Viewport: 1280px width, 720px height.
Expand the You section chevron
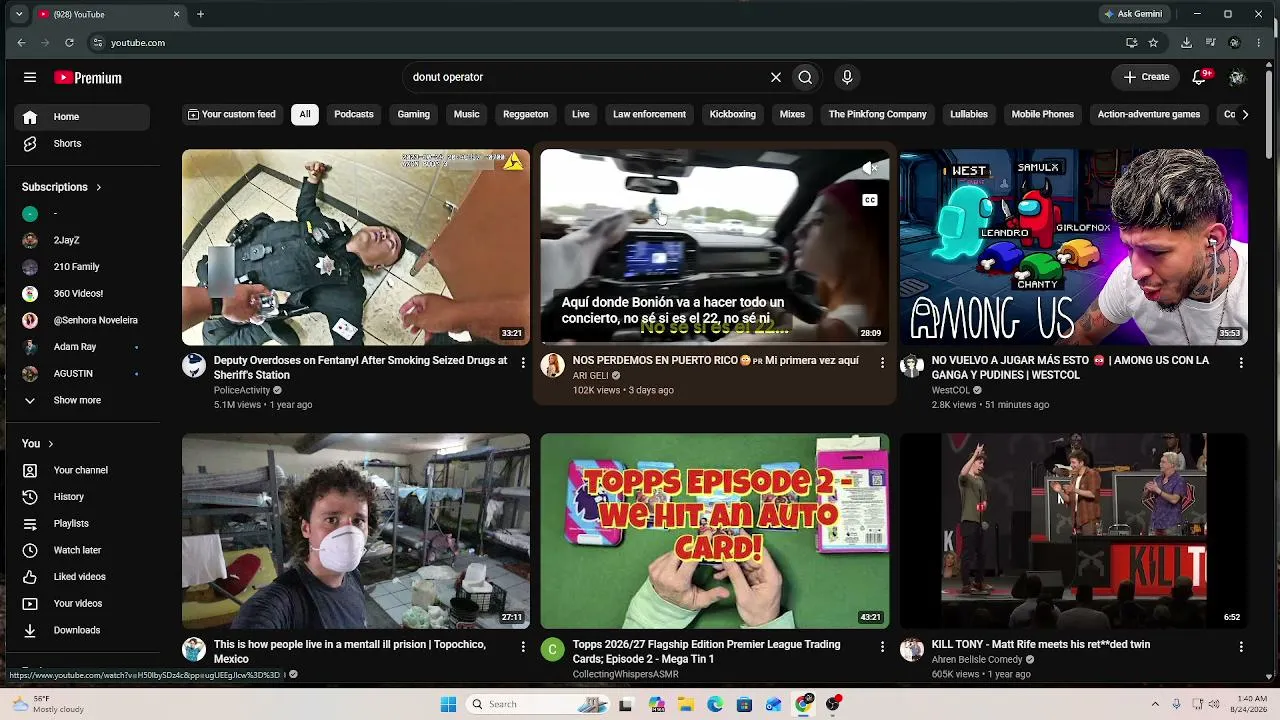(50, 444)
